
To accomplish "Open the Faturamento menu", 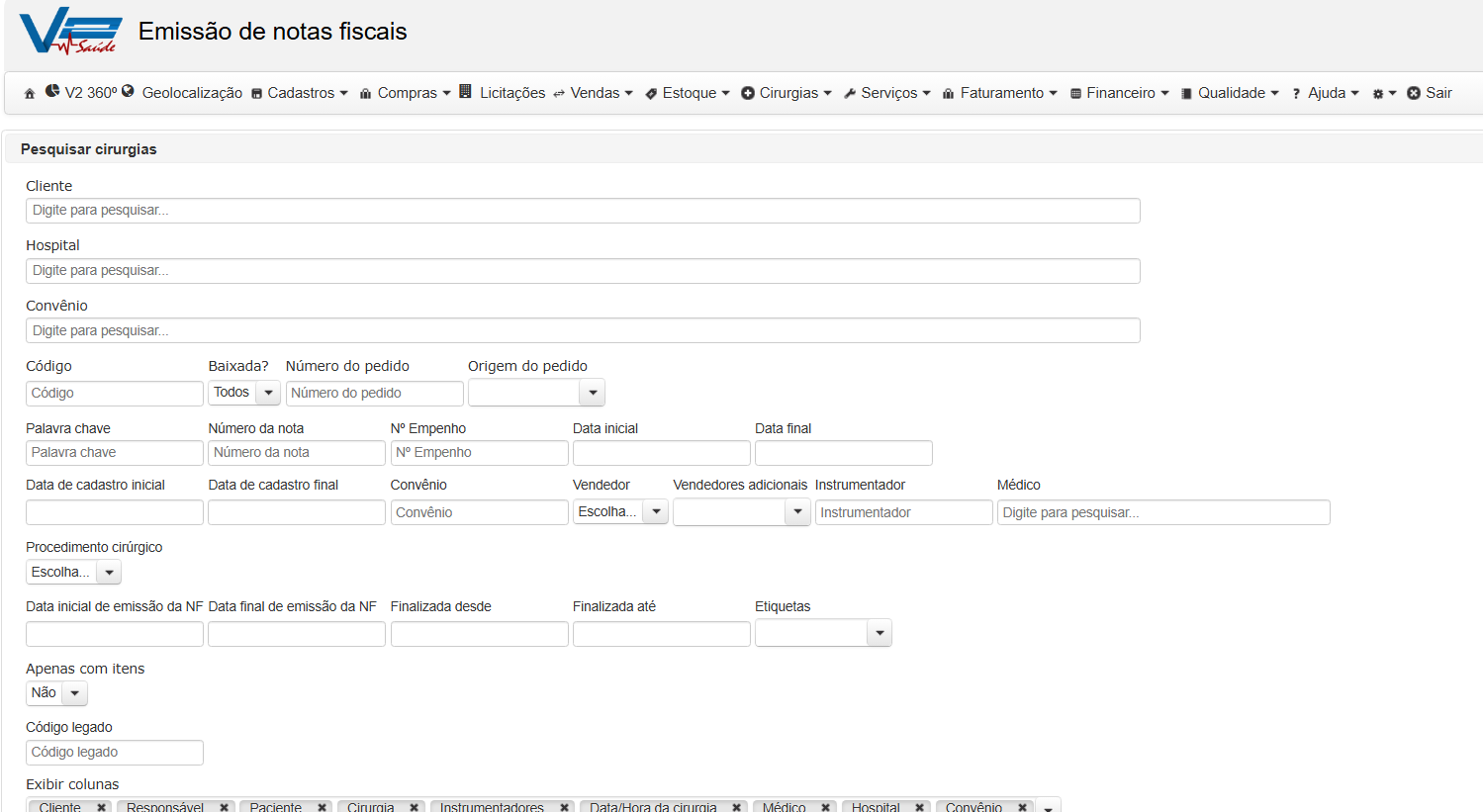I will [x=999, y=93].
